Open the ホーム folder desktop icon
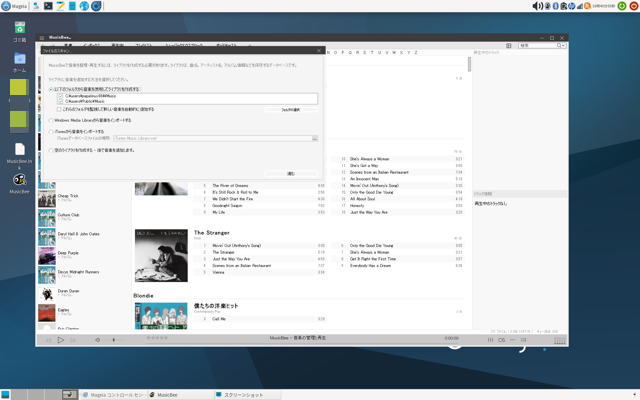The width and height of the screenshot is (640, 400). point(19,59)
